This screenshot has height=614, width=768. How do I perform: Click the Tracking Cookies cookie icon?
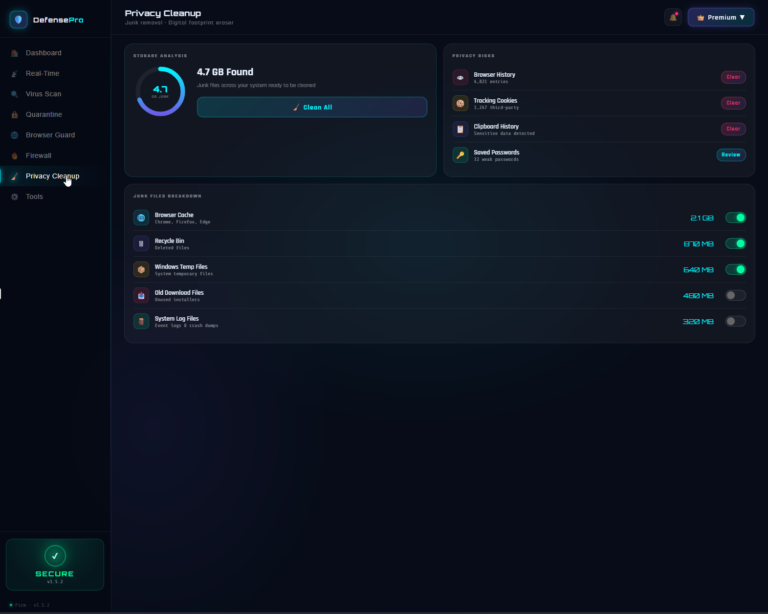coord(460,103)
